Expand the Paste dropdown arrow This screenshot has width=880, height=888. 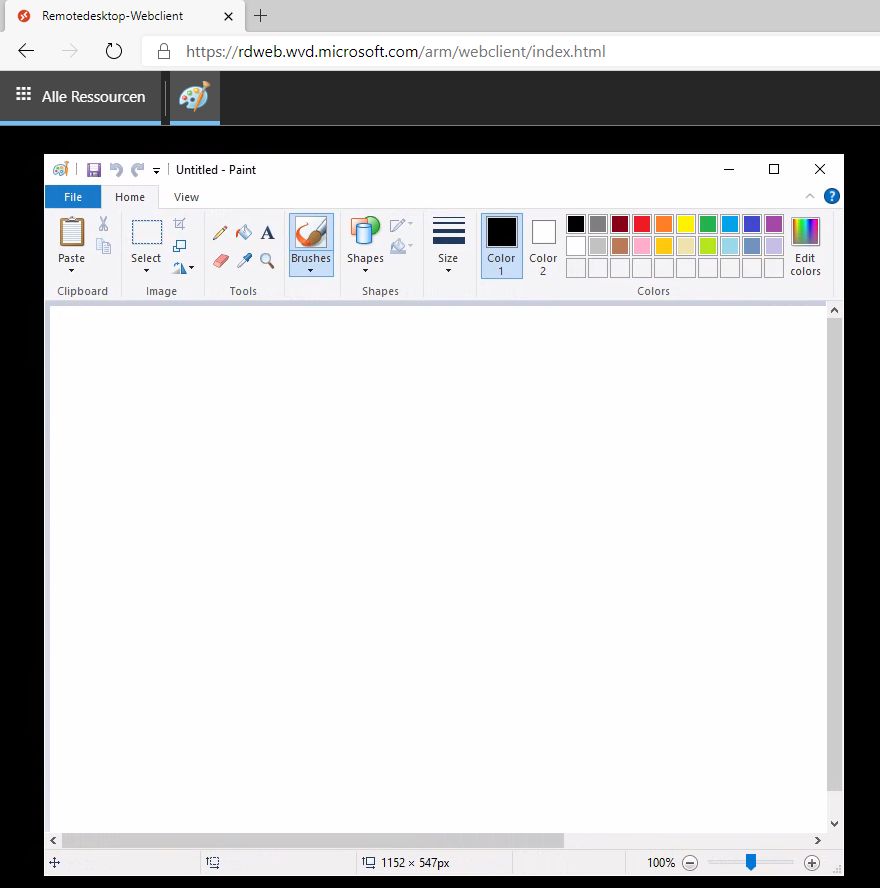(x=71, y=271)
